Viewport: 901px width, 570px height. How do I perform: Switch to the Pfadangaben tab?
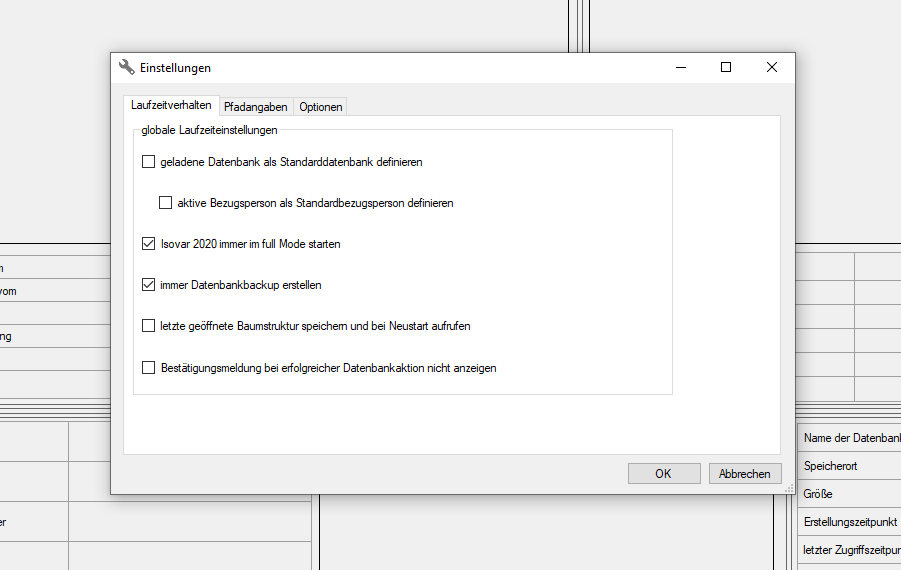coord(256,107)
